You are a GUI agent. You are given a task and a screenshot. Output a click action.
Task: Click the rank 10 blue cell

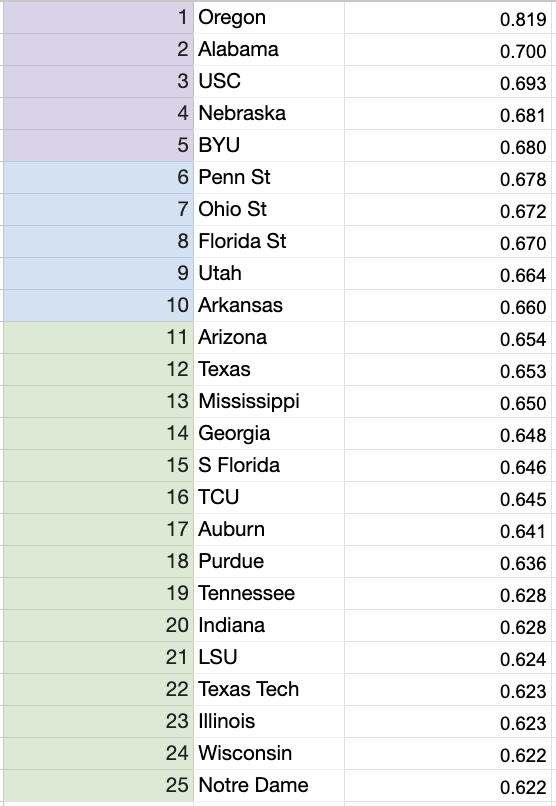coord(98,306)
